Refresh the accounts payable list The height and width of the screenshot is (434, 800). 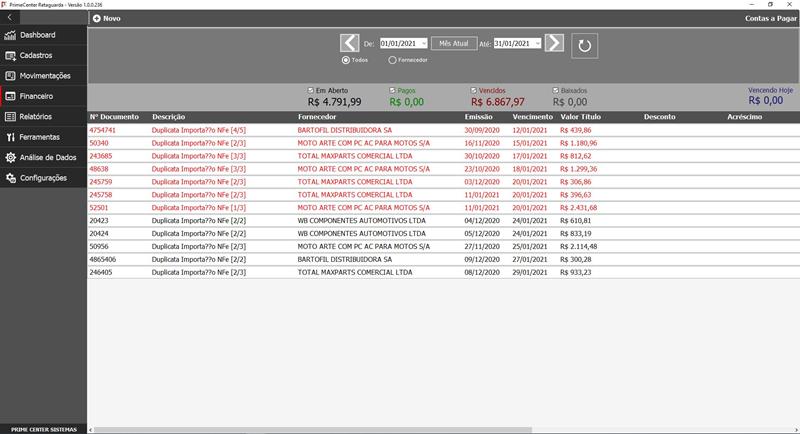pos(585,46)
